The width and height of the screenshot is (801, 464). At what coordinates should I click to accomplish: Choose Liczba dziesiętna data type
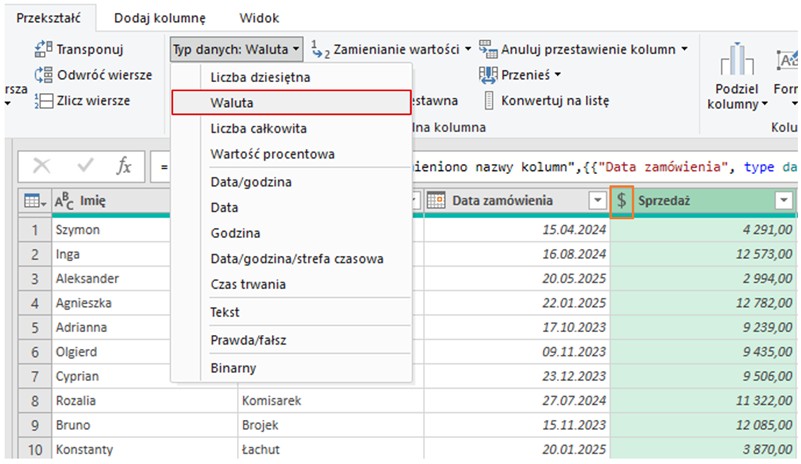(x=291, y=77)
